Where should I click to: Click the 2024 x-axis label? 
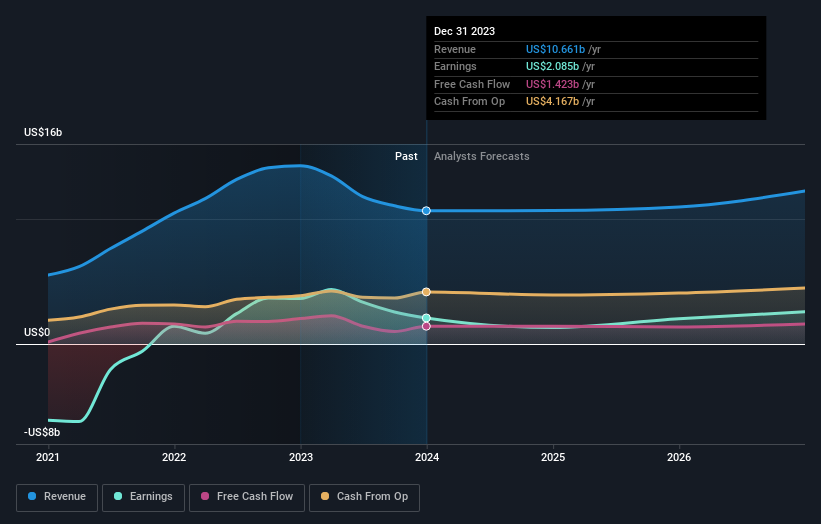[427, 457]
